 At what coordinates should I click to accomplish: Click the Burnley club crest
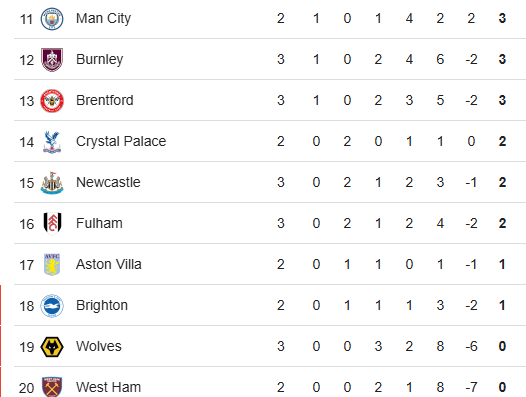[x=52, y=60]
